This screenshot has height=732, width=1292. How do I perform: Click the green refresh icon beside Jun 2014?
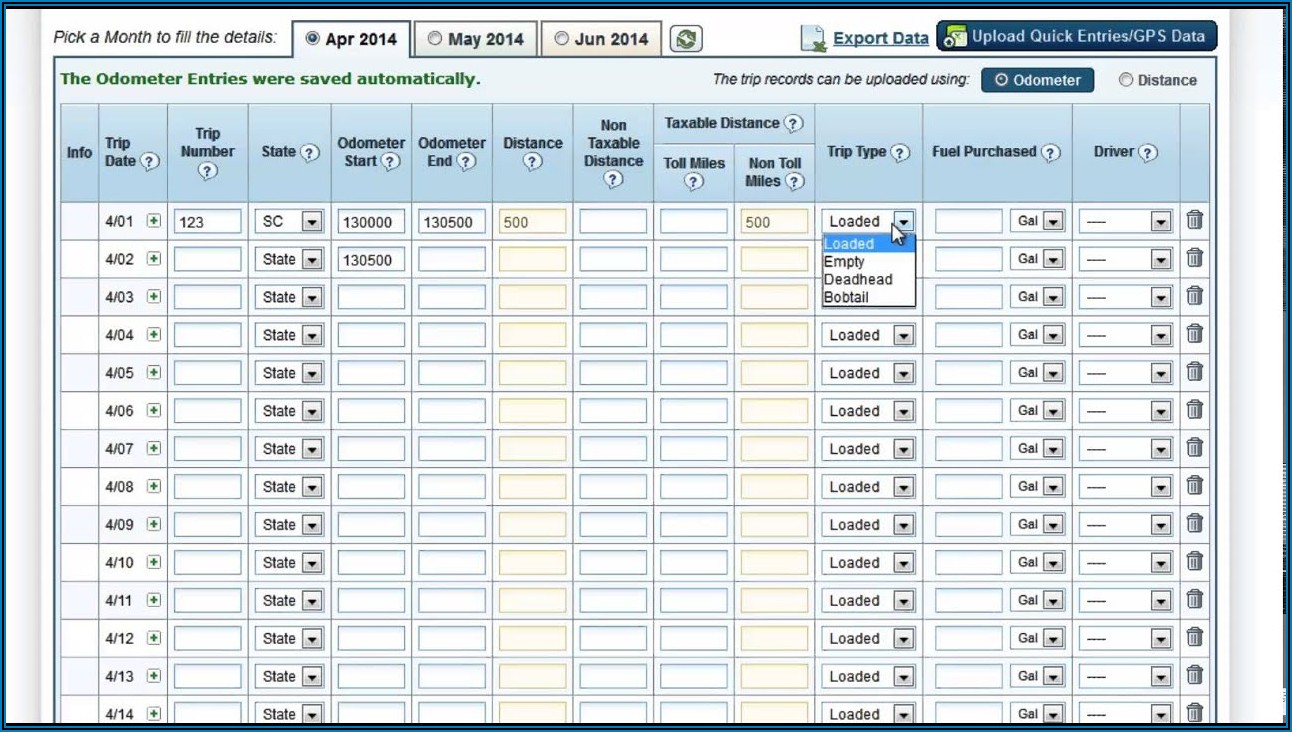[x=686, y=39]
